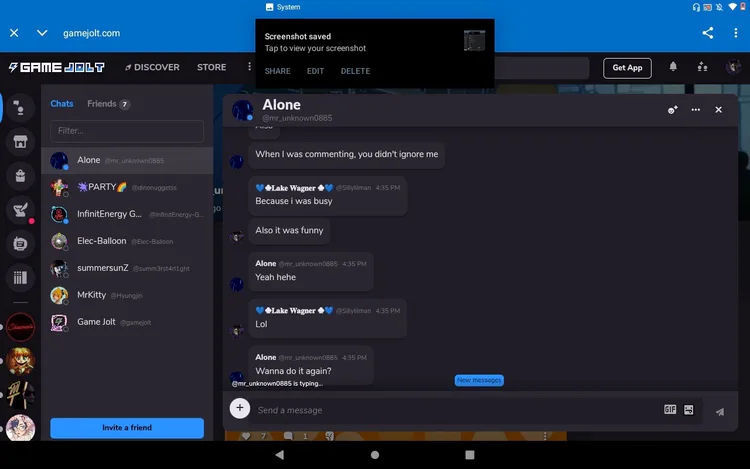Click the "Also it was funny" message
This screenshot has height=469, width=750.
(289, 230)
